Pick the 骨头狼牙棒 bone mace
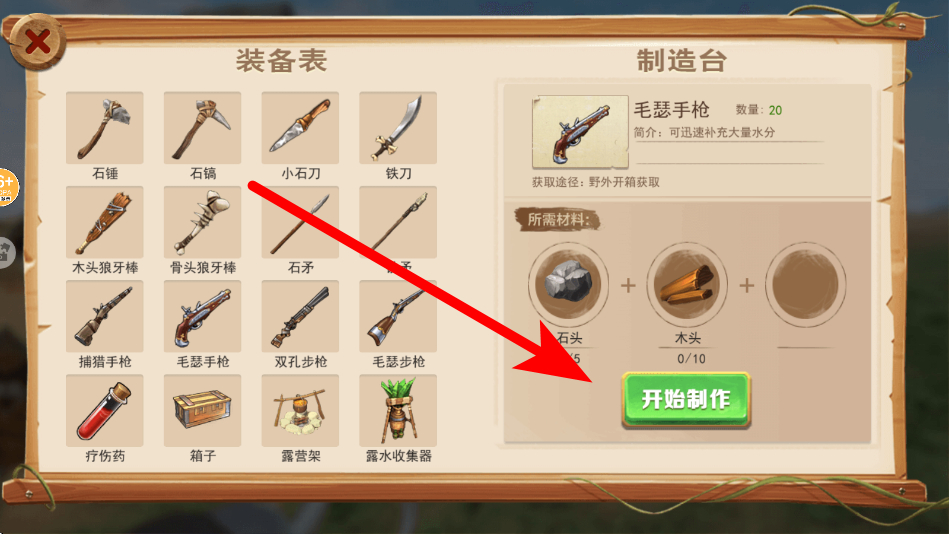 202,222
